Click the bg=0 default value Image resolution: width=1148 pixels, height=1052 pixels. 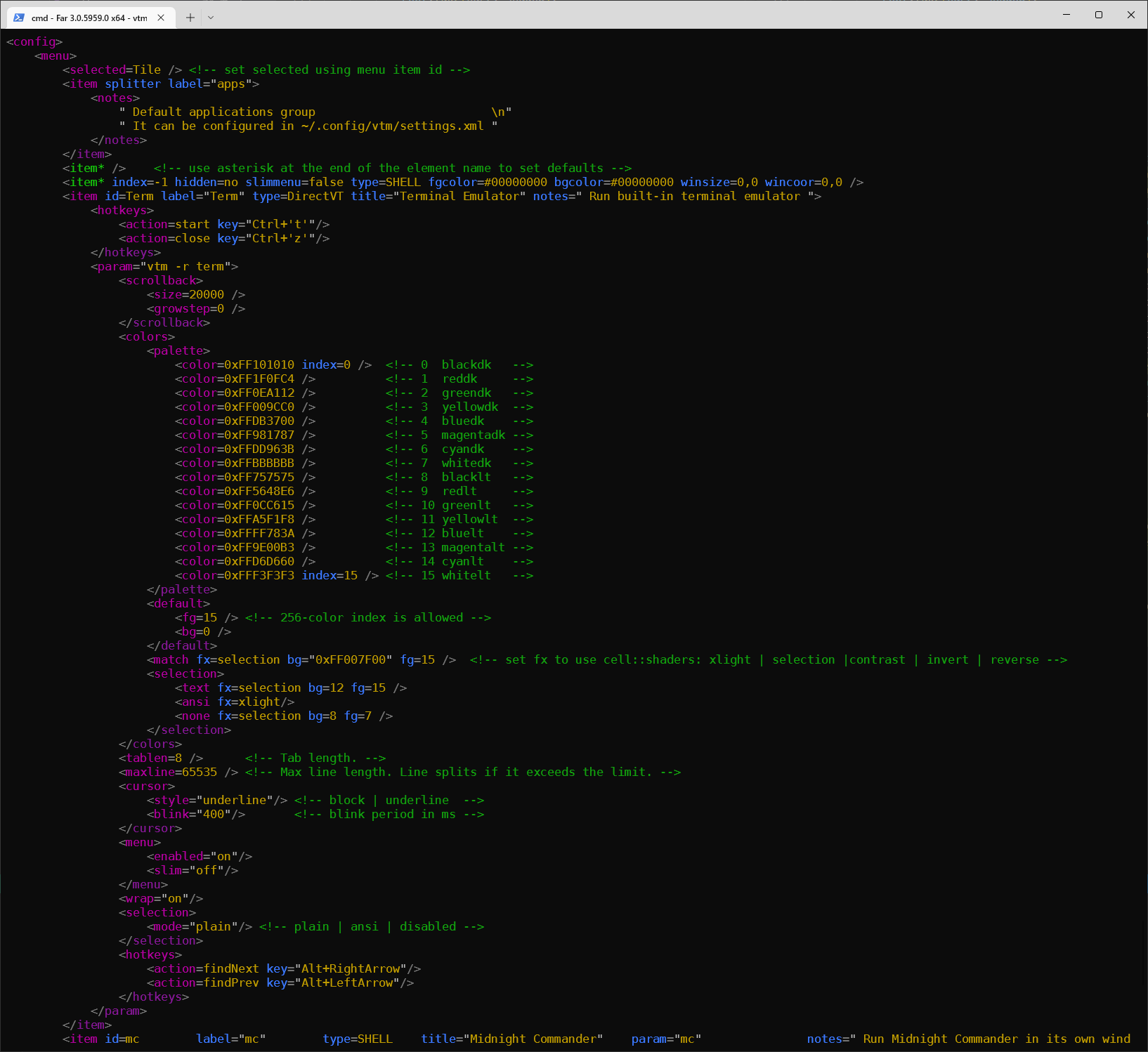tap(196, 632)
